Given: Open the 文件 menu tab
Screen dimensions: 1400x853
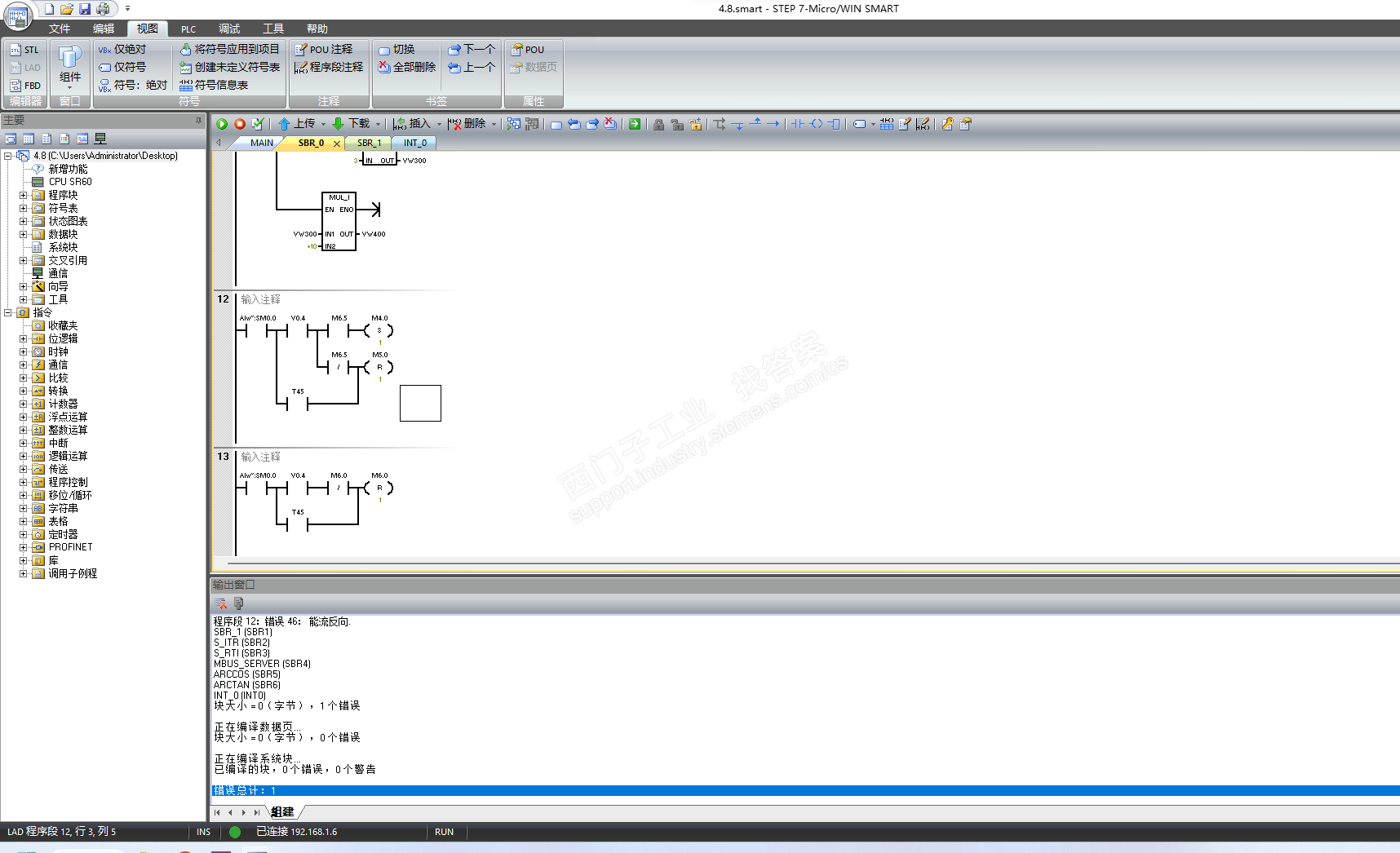Looking at the screenshot, I should point(60,29).
